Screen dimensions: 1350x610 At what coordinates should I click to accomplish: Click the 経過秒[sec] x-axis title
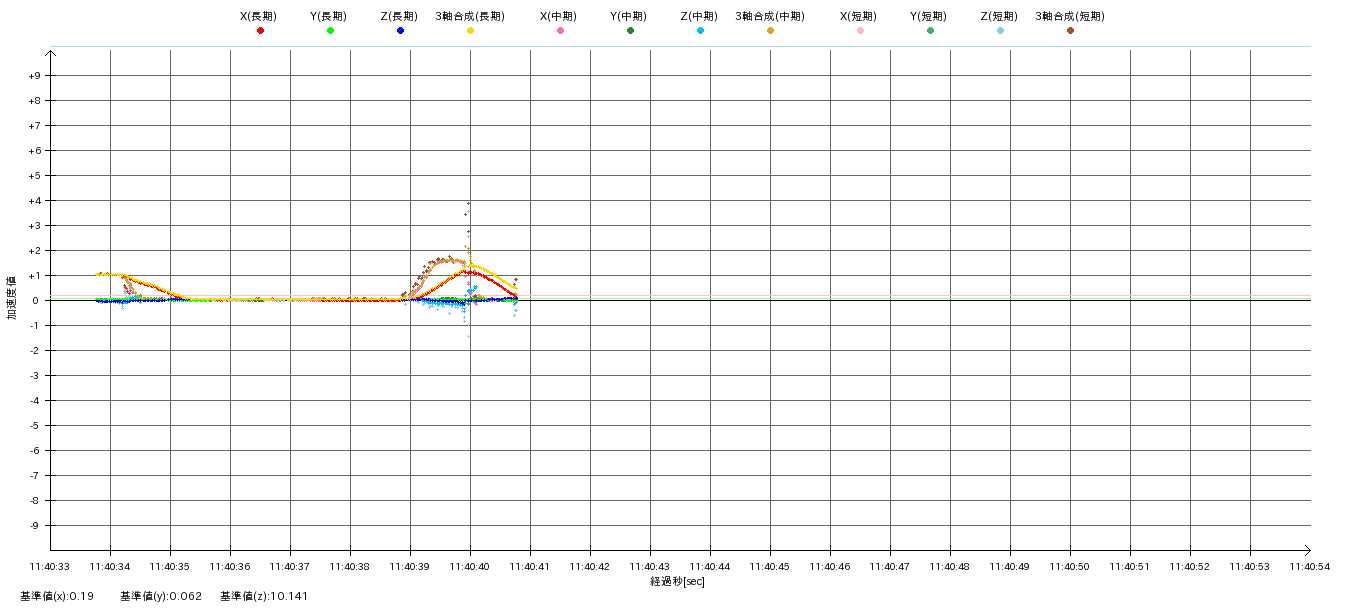(x=677, y=582)
